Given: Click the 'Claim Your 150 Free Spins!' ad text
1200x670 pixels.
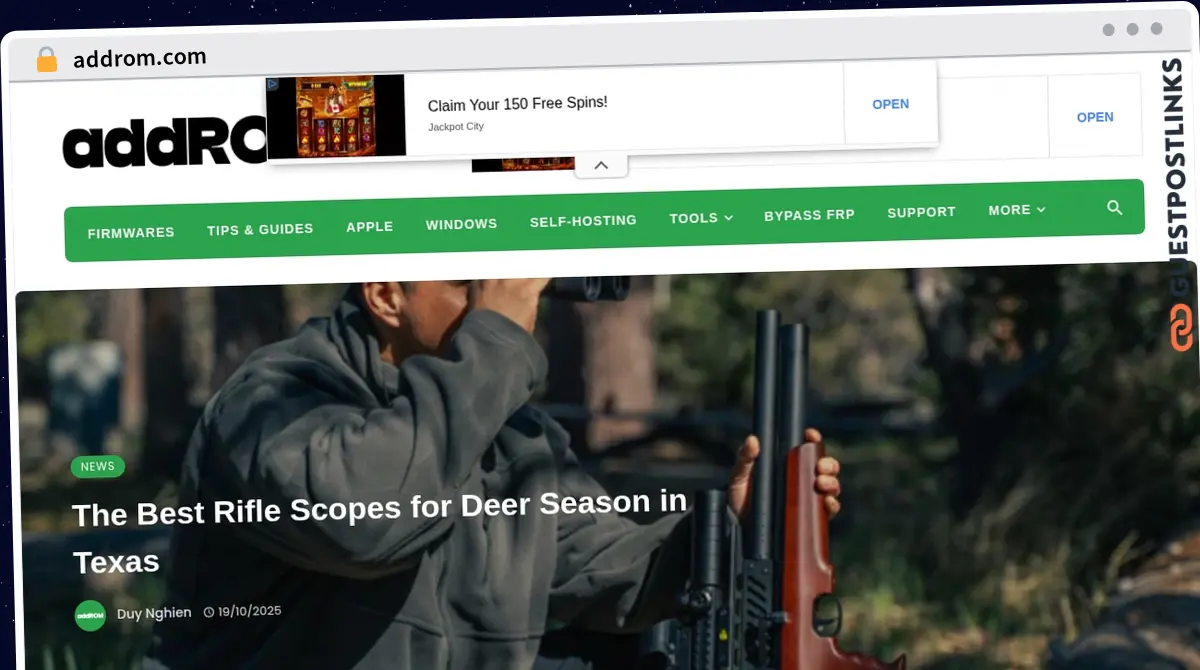Looking at the screenshot, I should click(x=517, y=104).
